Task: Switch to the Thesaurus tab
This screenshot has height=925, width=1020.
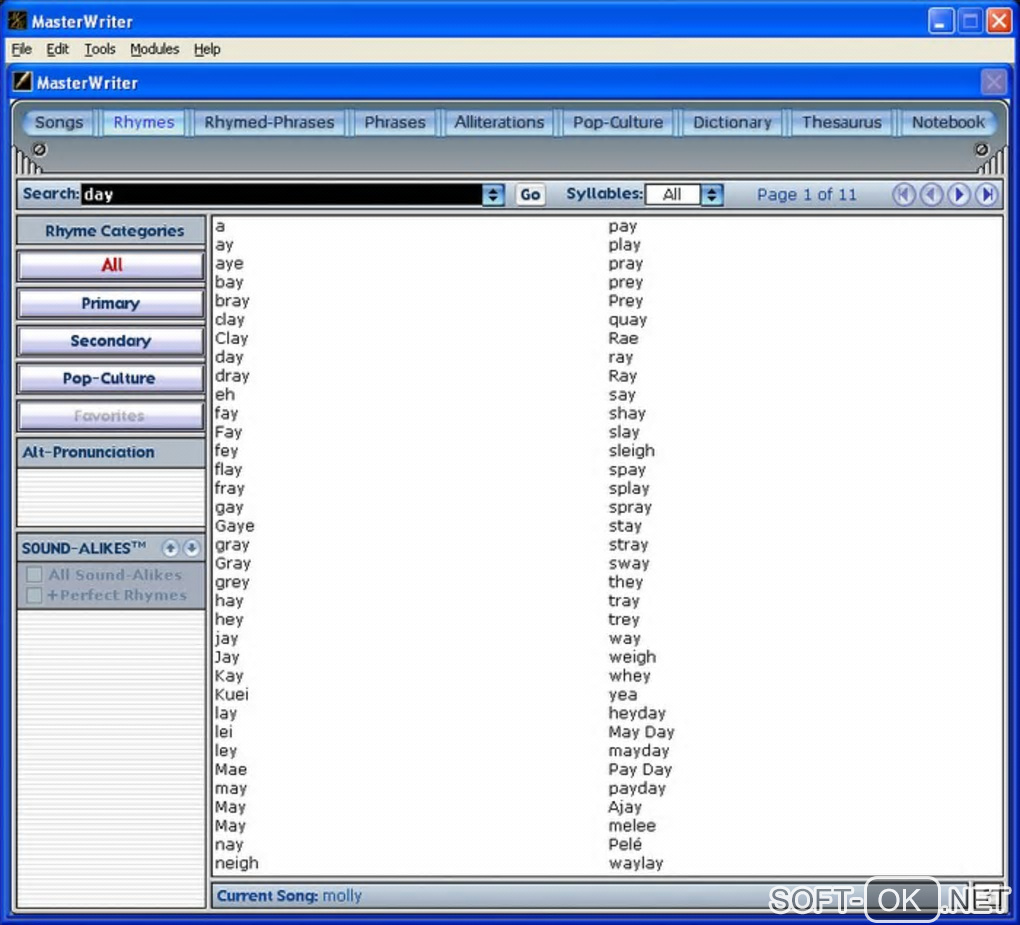Action: (x=841, y=122)
